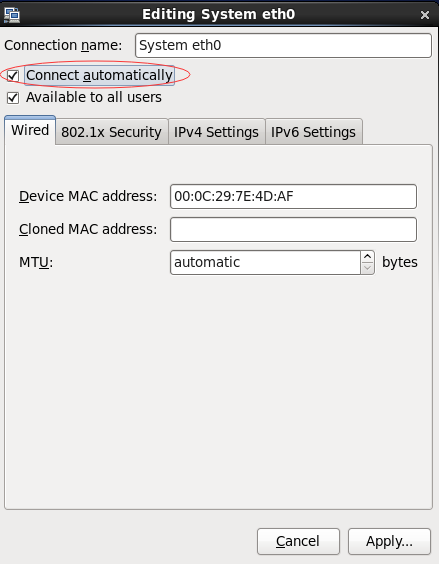
Task: Click the Cancel button
Action: pyautogui.click(x=298, y=541)
